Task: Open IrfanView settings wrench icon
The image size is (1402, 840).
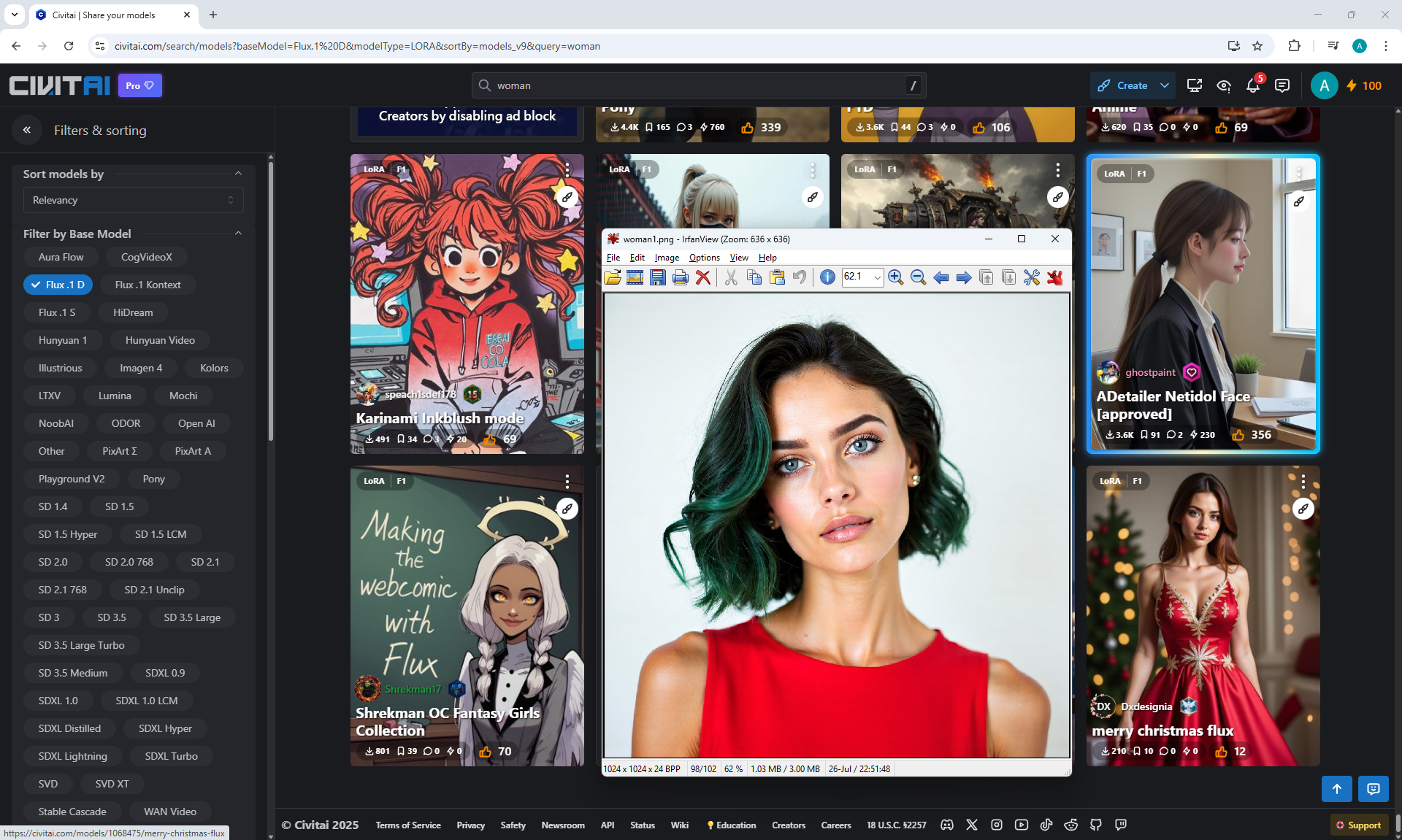Action: coord(1031,277)
